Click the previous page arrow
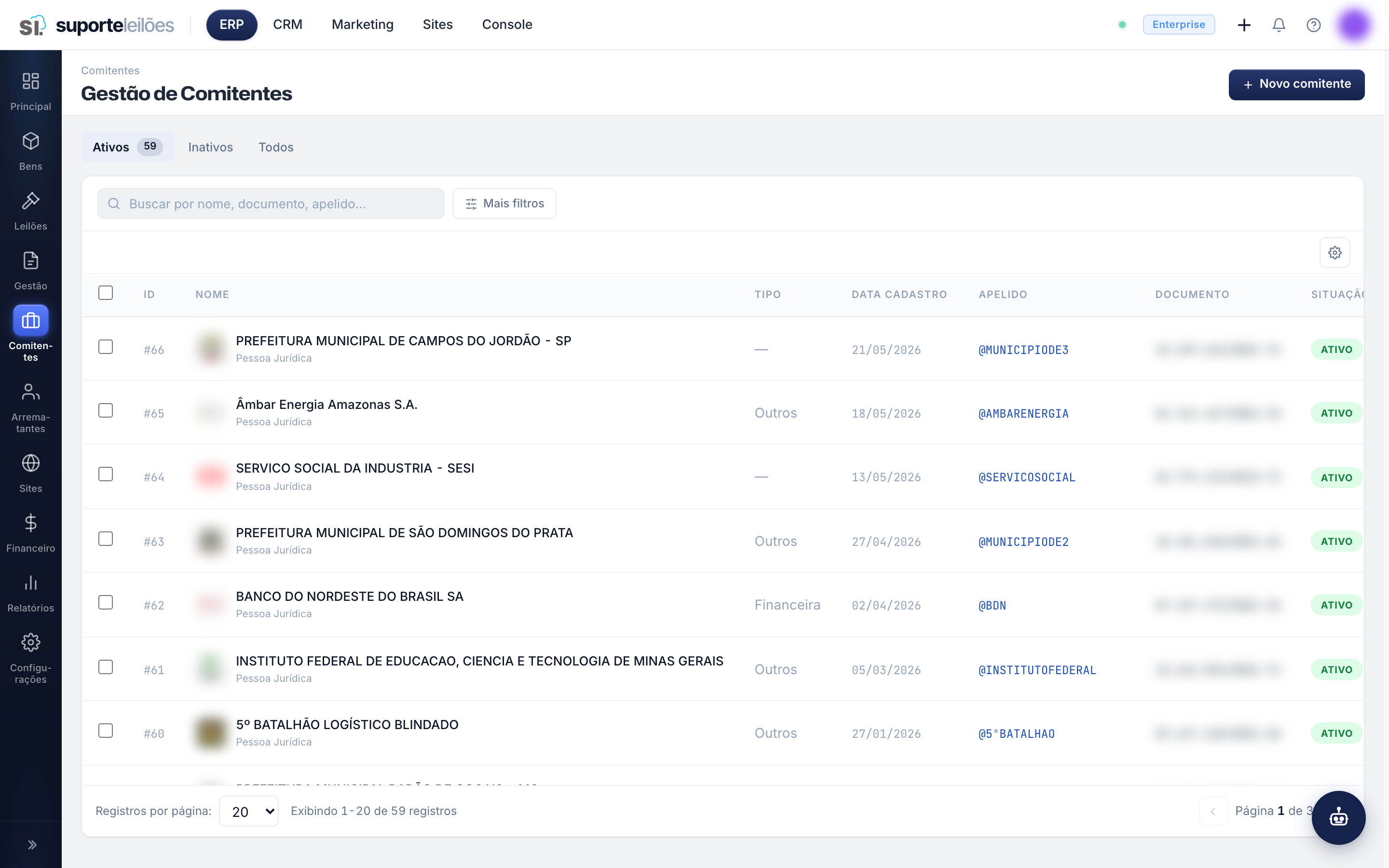 point(1213,811)
